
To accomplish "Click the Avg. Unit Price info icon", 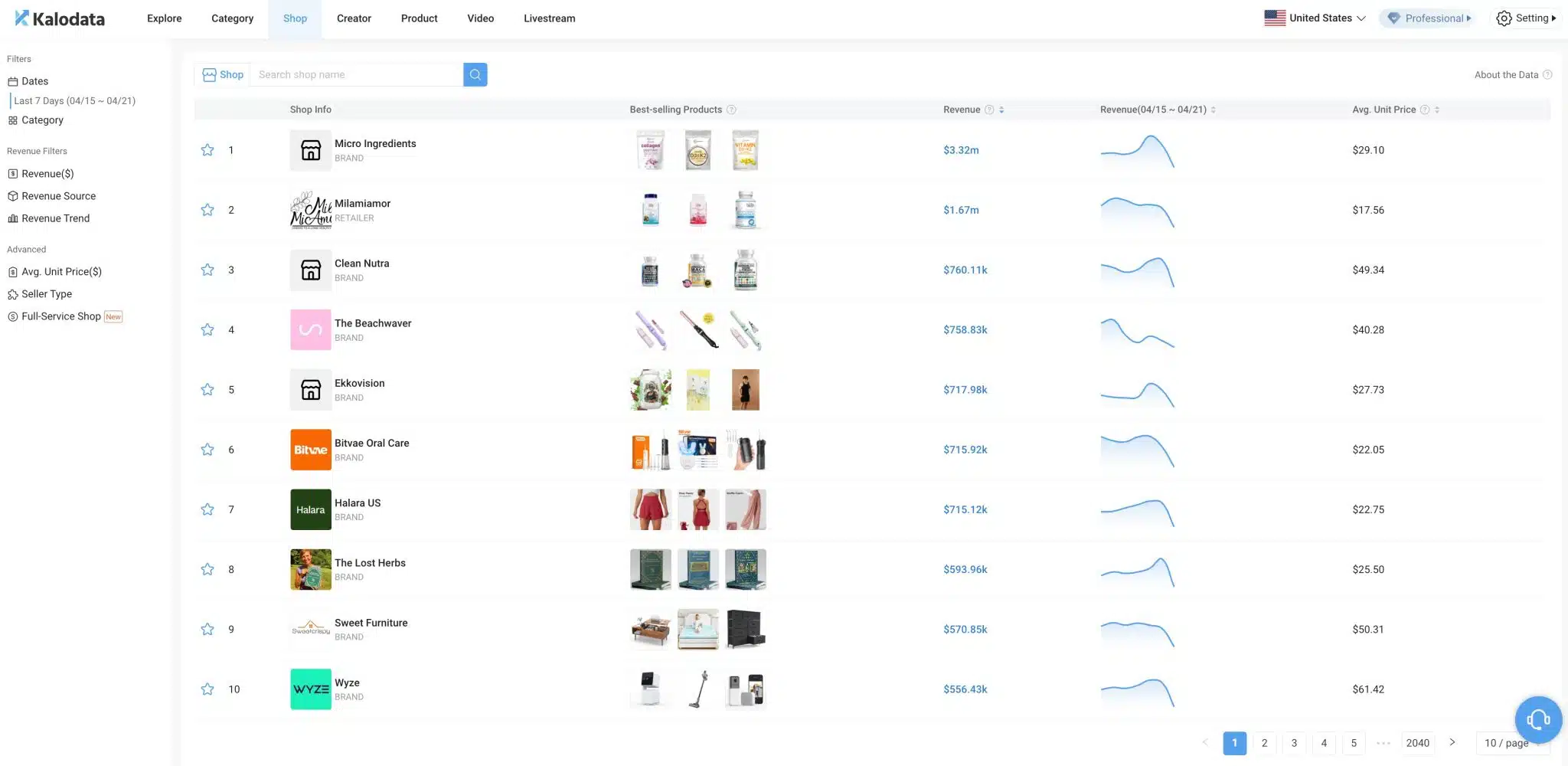I will click(x=1425, y=110).
